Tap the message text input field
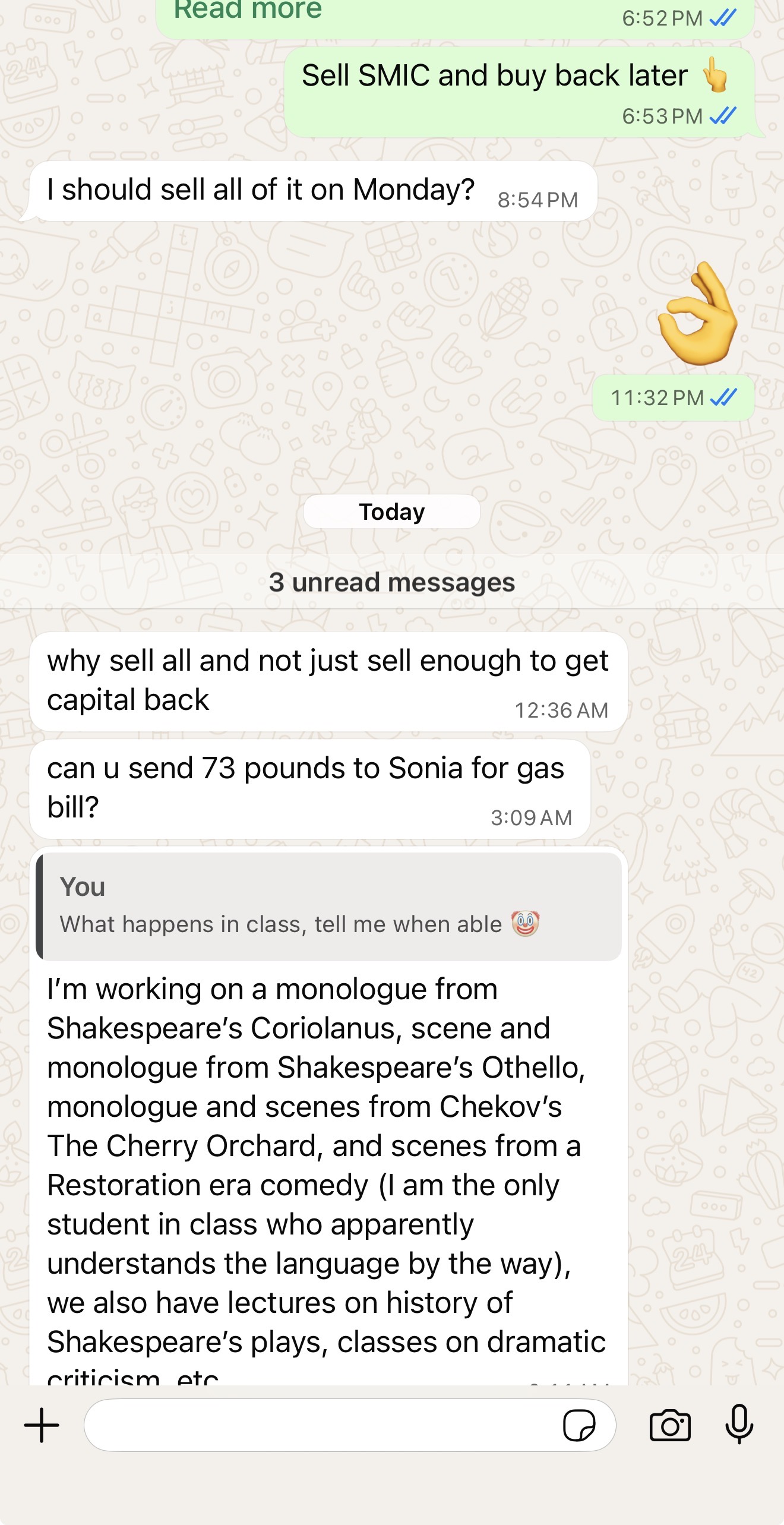Image resolution: width=784 pixels, height=1525 pixels. click(x=321, y=1425)
